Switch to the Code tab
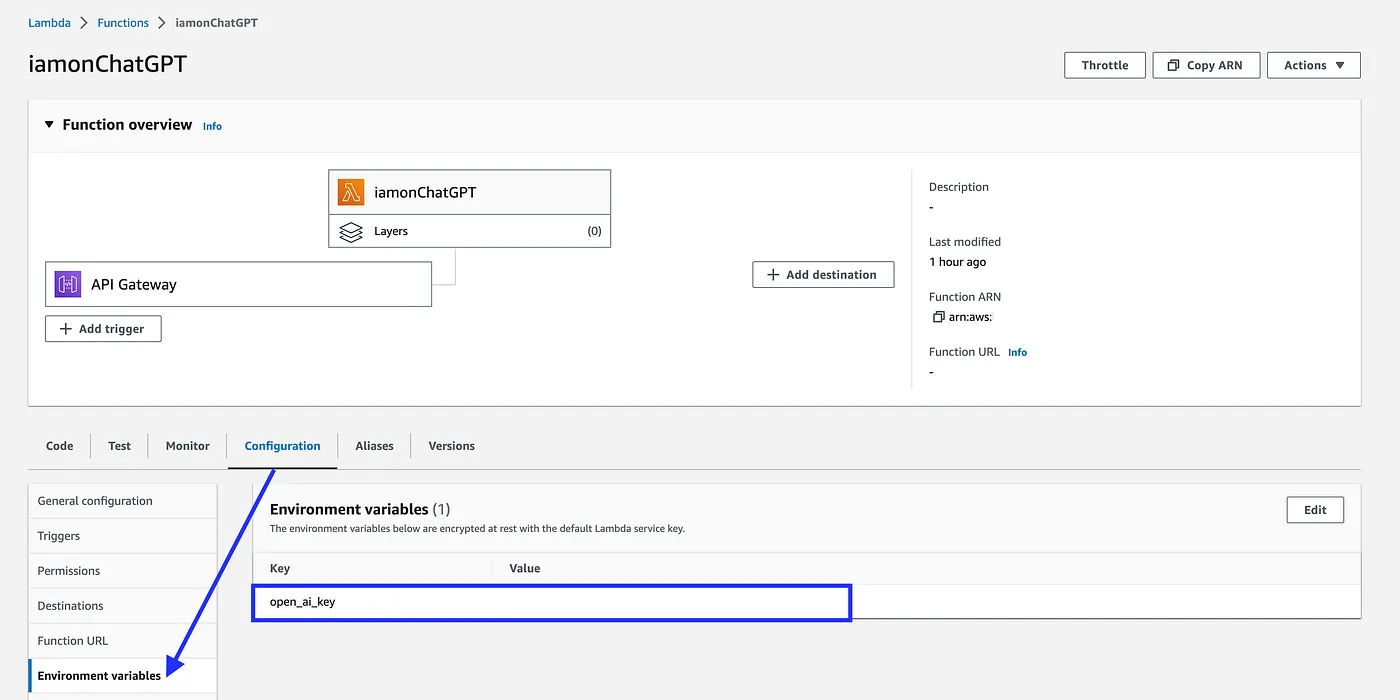This screenshot has height=700, width=1400. [x=60, y=446]
